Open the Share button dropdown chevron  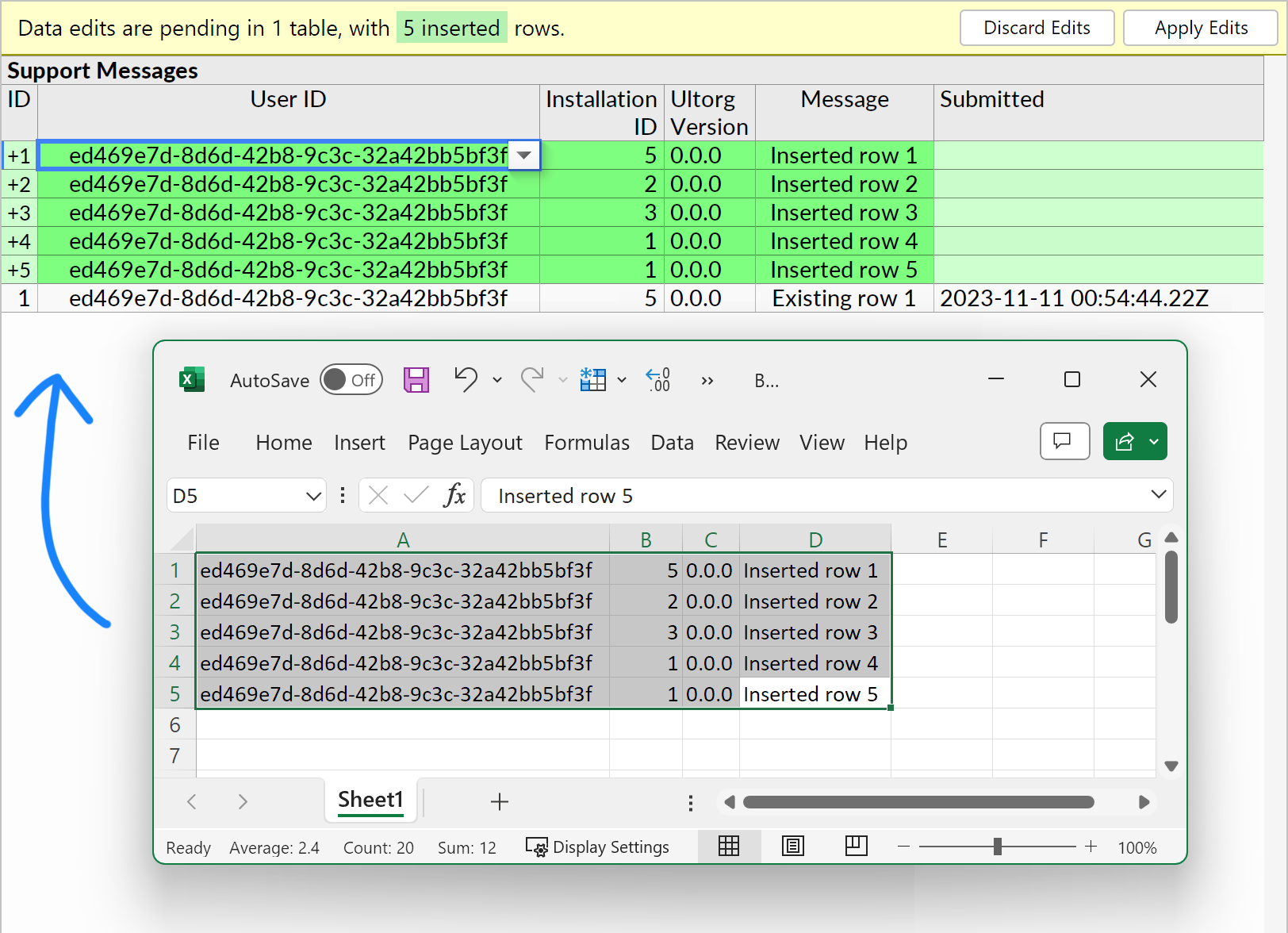click(x=1154, y=441)
